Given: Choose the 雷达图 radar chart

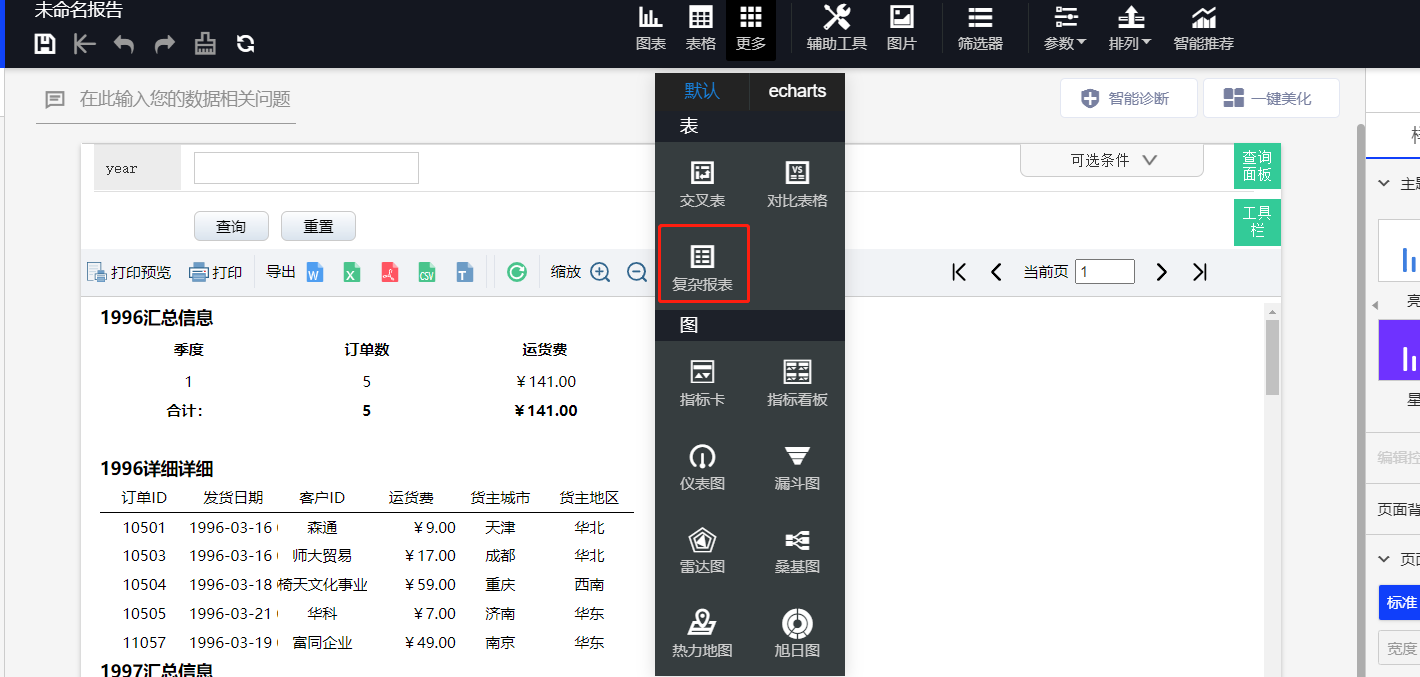Looking at the screenshot, I should 702,550.
